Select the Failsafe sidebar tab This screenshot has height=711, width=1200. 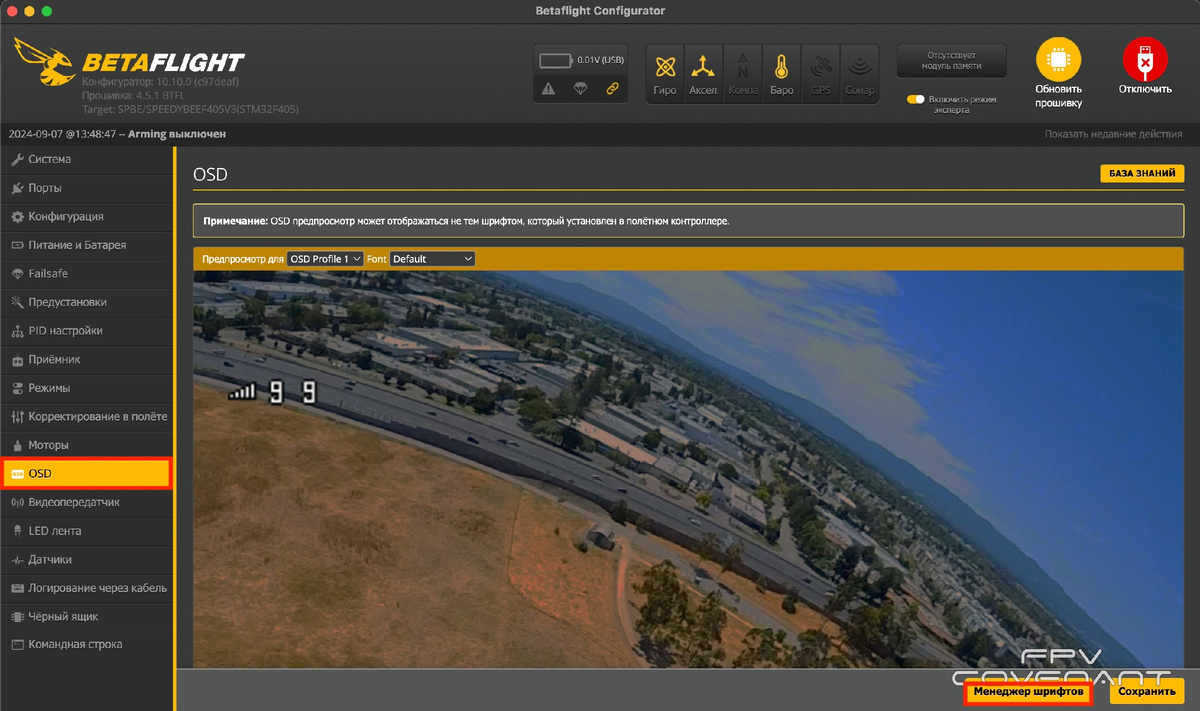pos(48,274)
